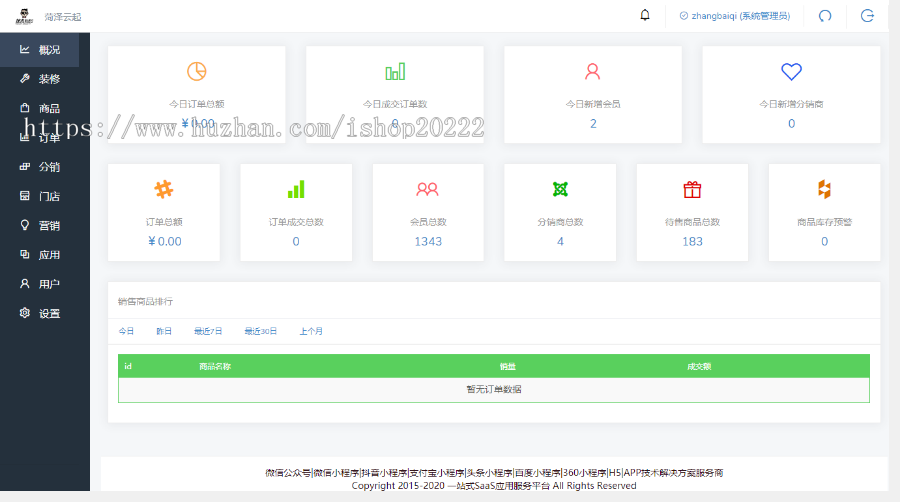Screen dimensions: 900x502
Task: Open the 门店 stores menu item
Action: [40, 196]
